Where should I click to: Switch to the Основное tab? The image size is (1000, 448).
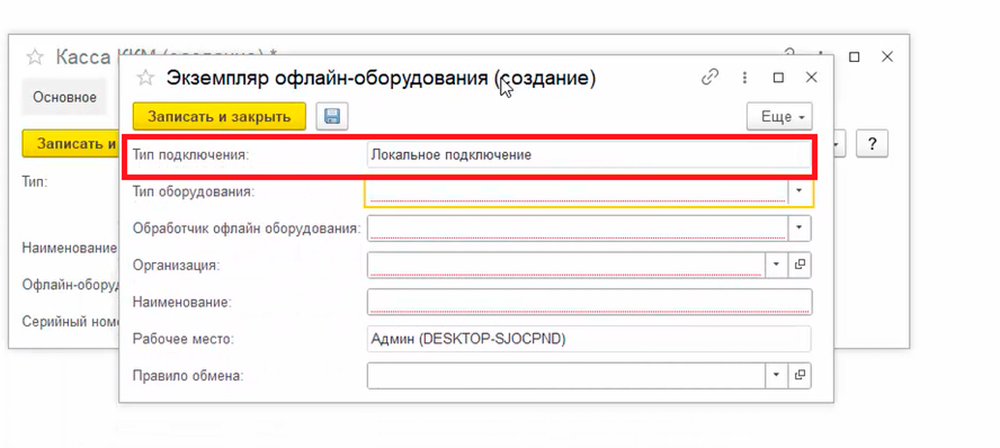[x=65, y=97]
